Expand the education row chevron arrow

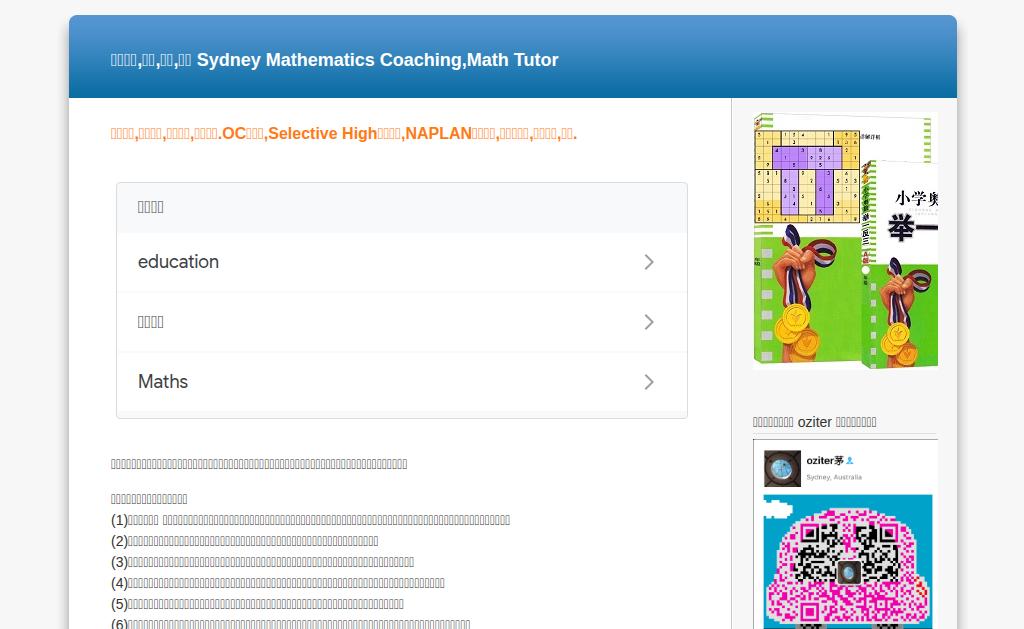(x=648, y=262)
